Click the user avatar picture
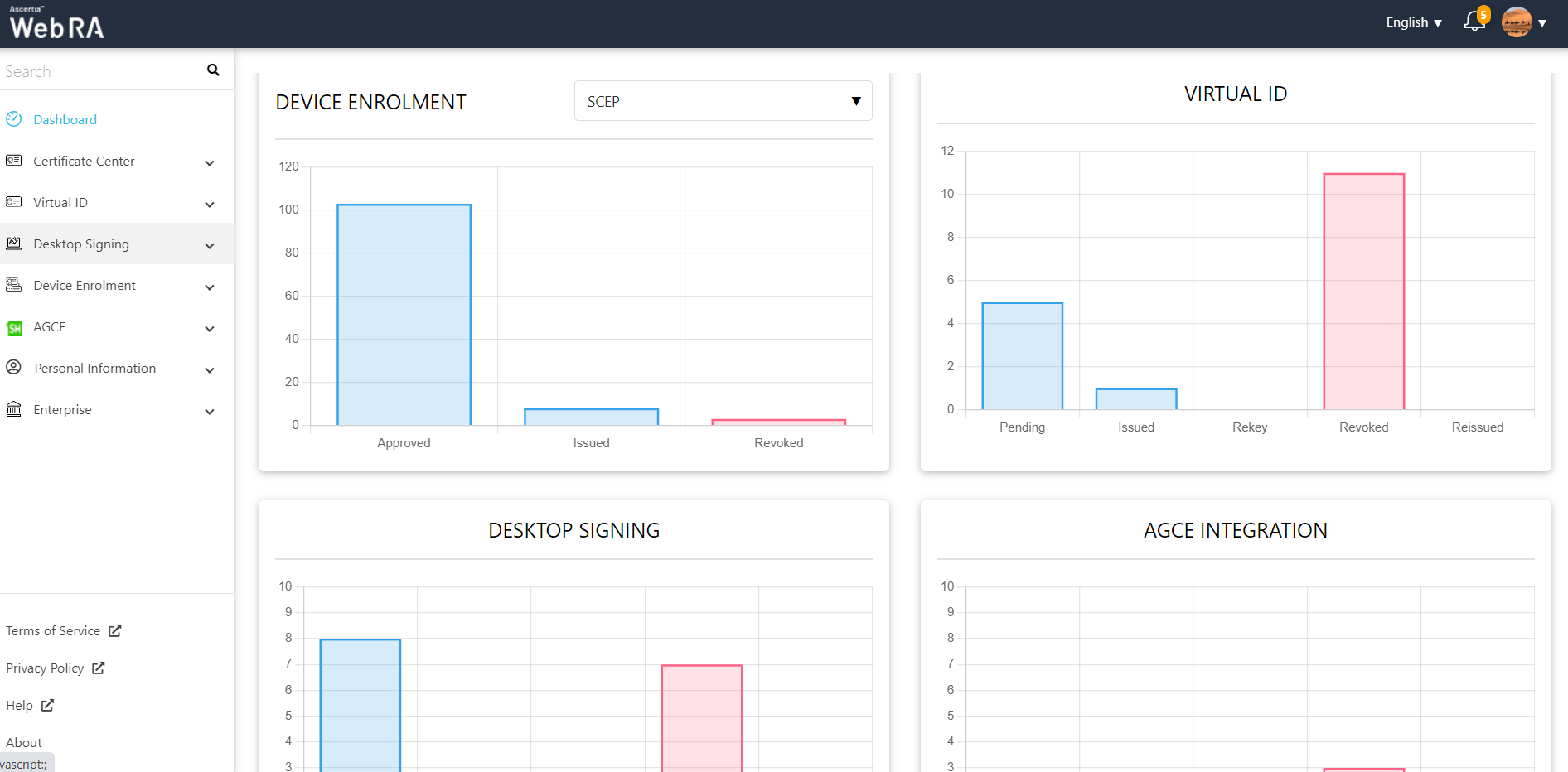The height and width of the screenshot is (772, 1568). point(1517,22)
